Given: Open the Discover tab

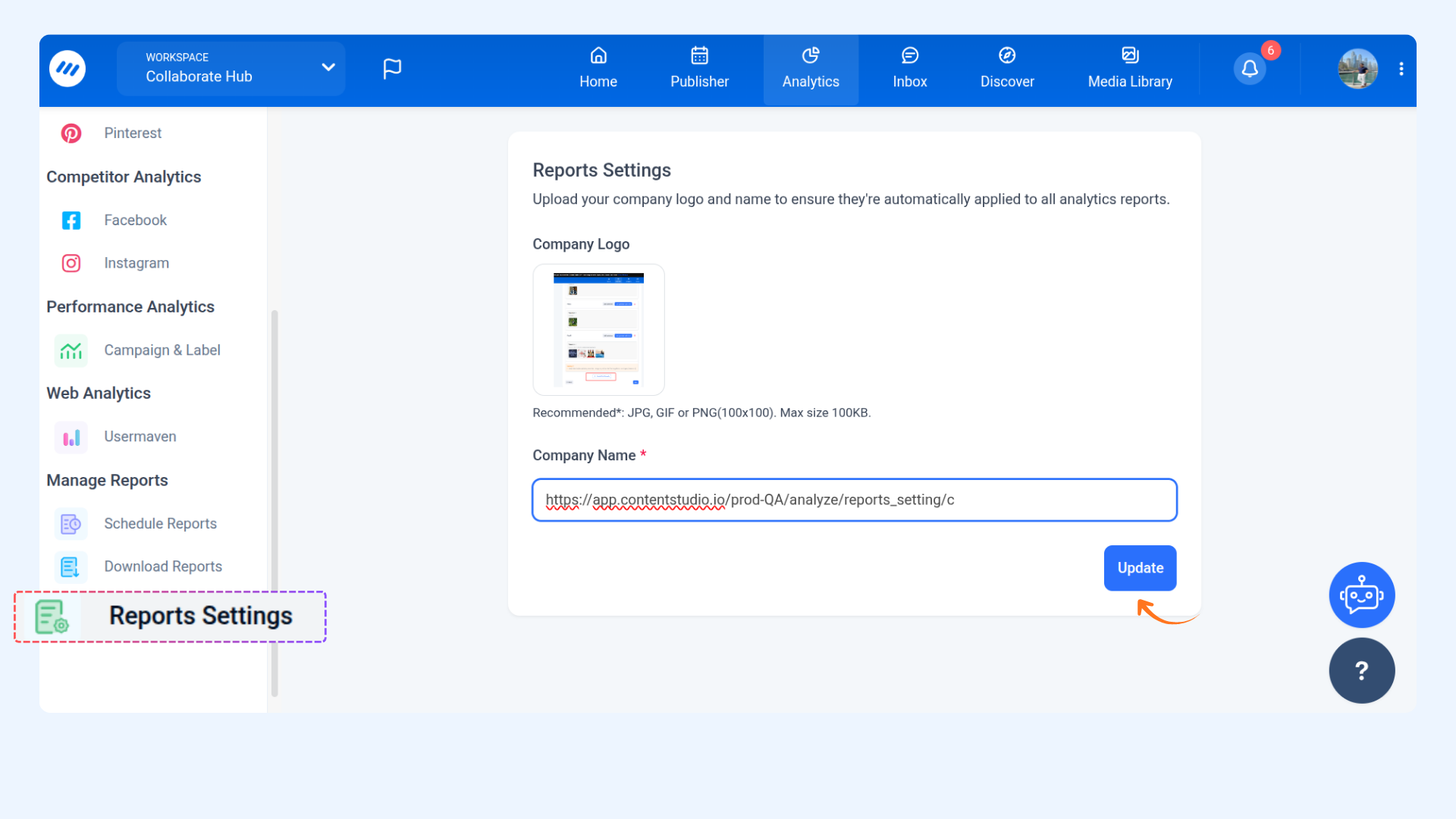Looking at the screenshot, I should point(1006,69).
